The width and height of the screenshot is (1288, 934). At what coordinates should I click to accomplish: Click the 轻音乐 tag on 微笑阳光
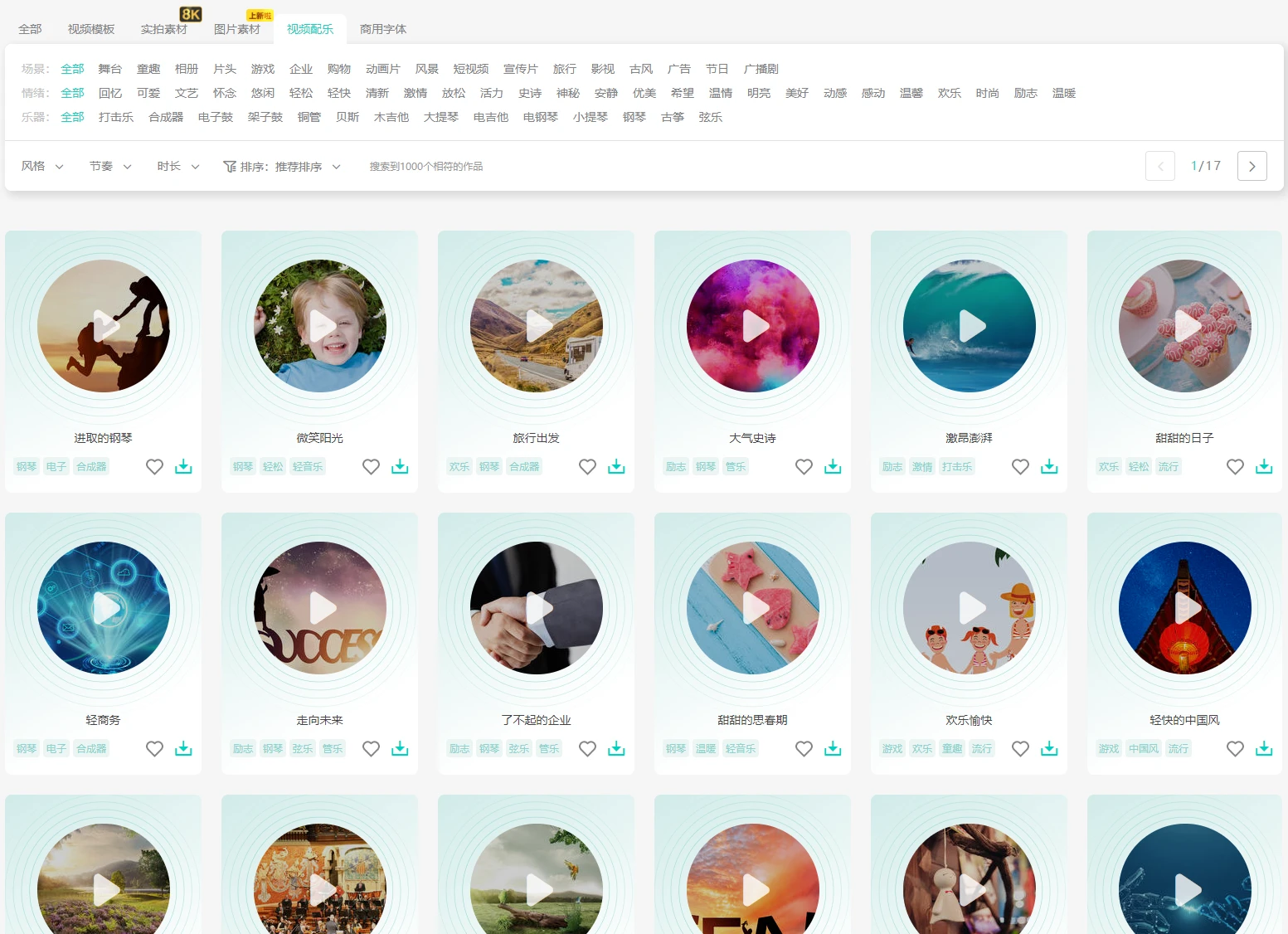pyautogui.click(x=308, y=466)
